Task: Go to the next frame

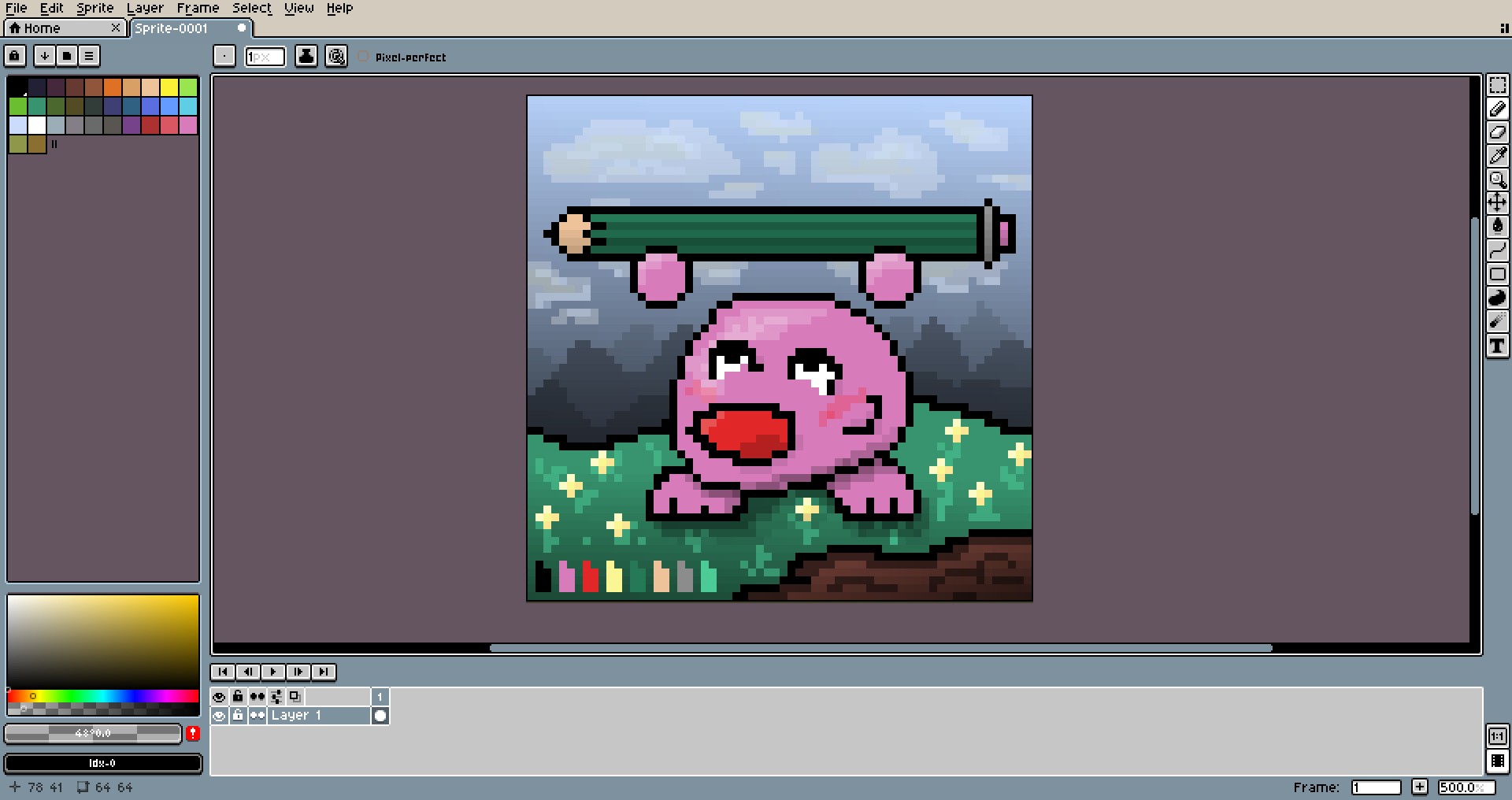Action: 298,672
